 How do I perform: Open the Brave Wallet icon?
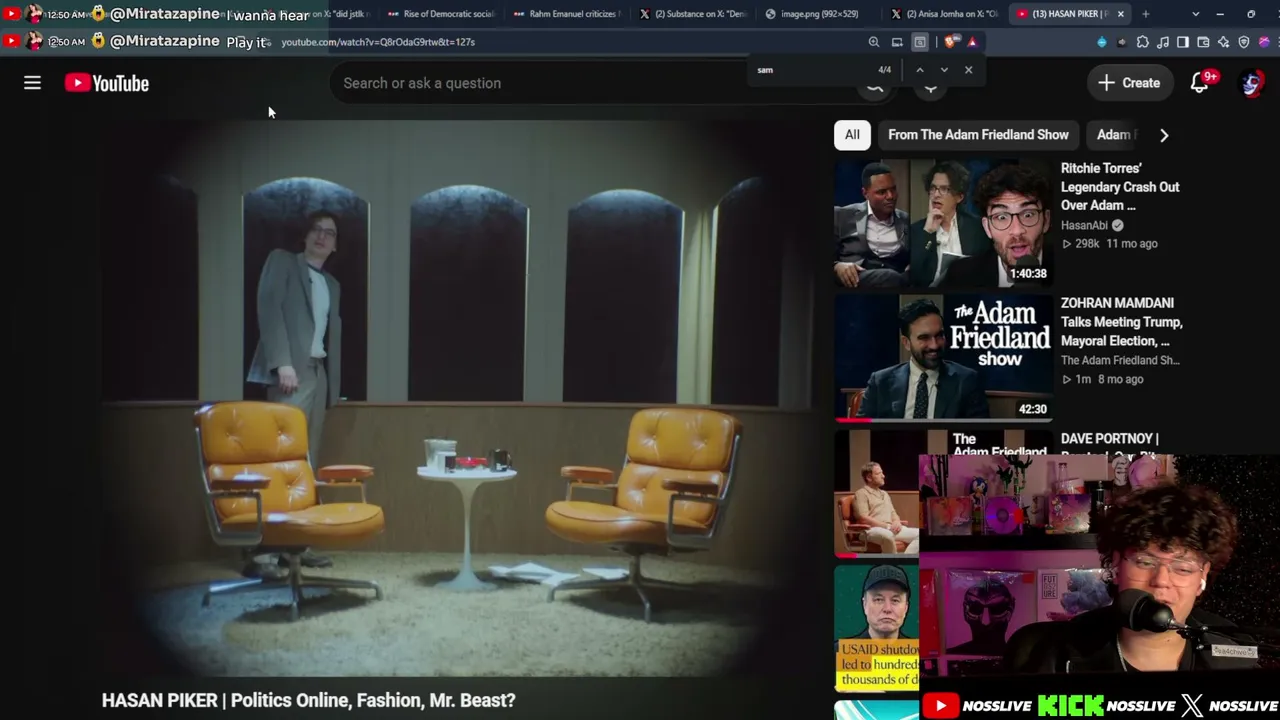[x=1203, y=42]
